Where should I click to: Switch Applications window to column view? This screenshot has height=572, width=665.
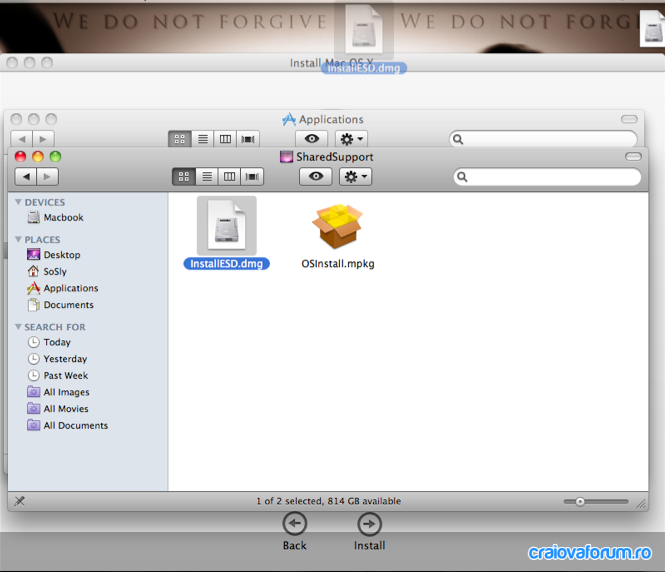point(225,139)
